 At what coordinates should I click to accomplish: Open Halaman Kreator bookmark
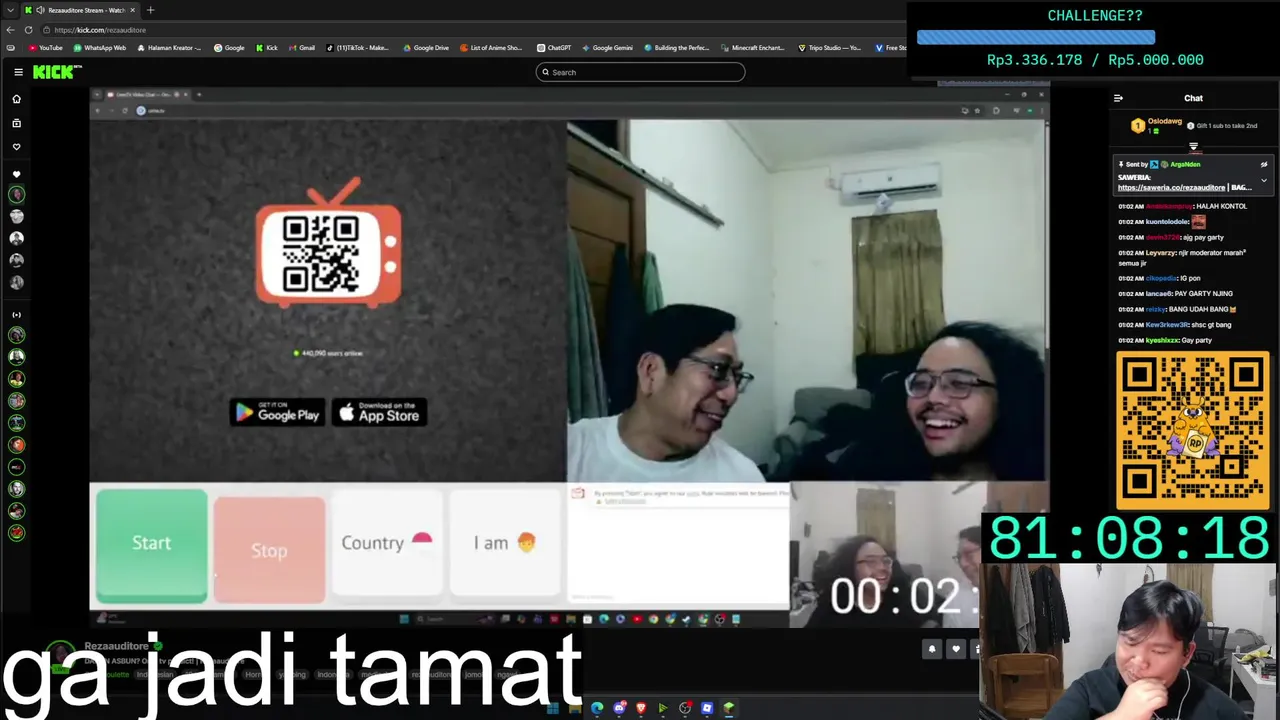coord(168,48)
